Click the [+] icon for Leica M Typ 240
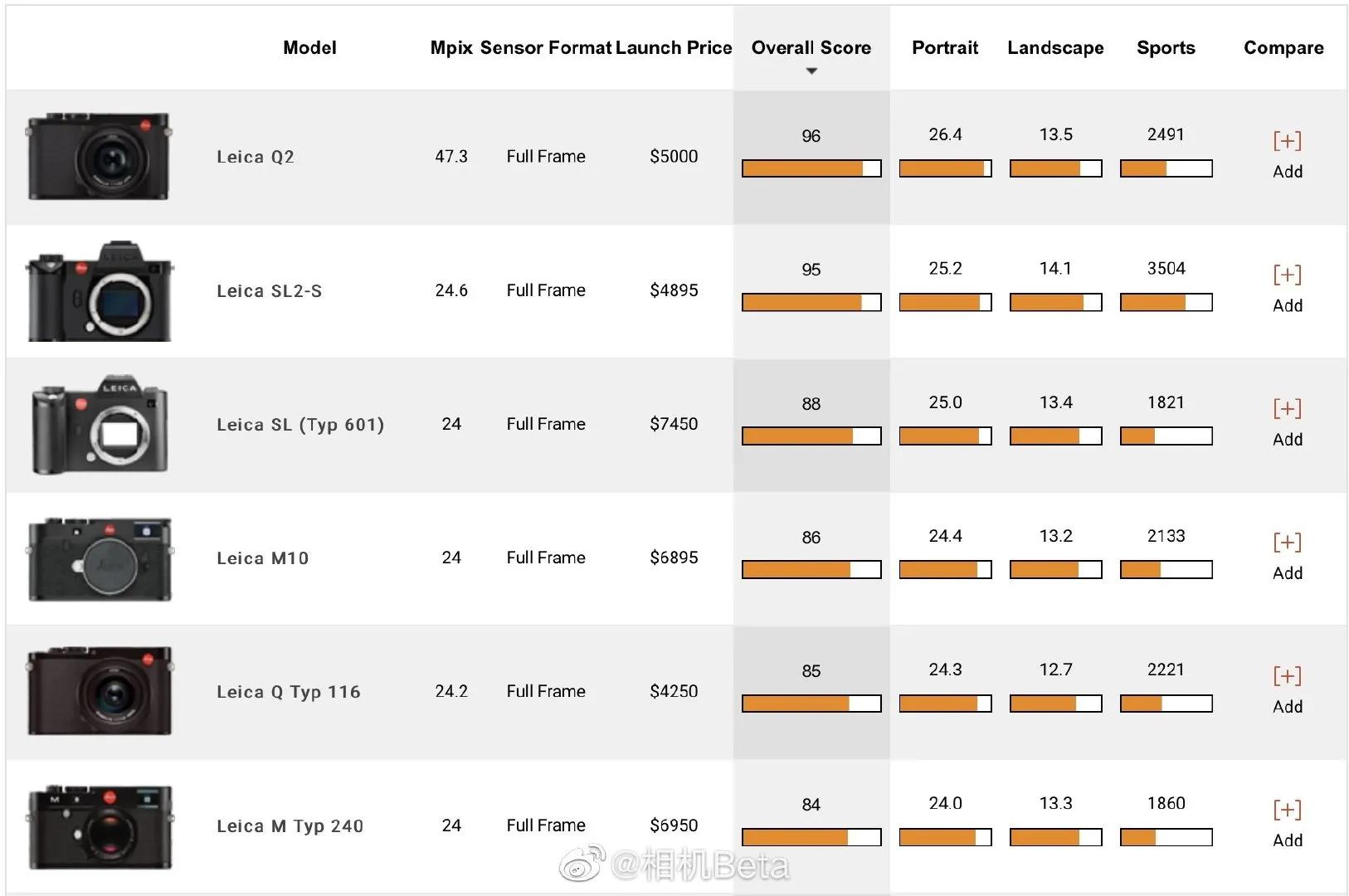The height and width of the screenshot is (896, 1349). [1287, 810]
